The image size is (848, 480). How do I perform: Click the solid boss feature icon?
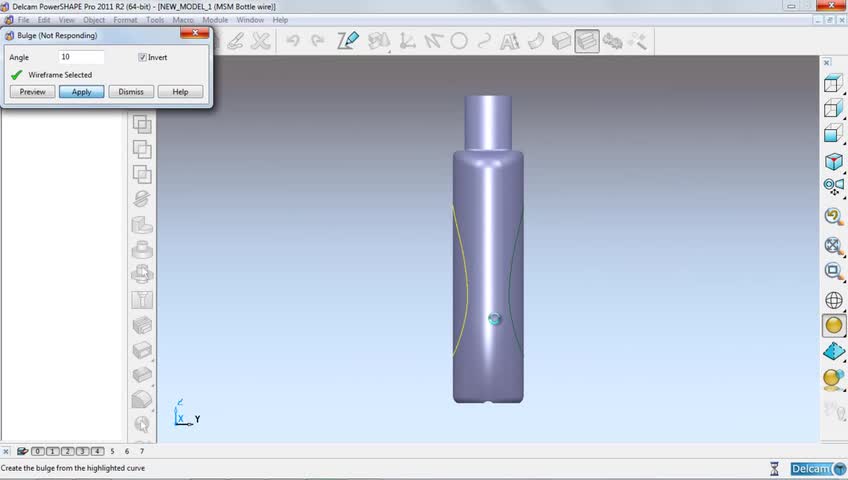tap(142, 250)
